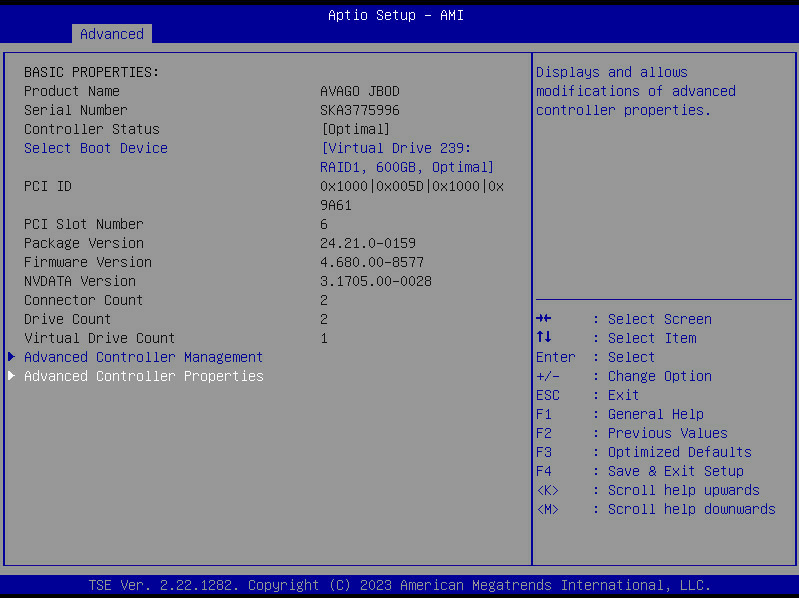Image resolution: width=799 pixels, height=598 pixels.
Task: Click the BASIC PROPERTIES heading
Action: pos(92,72)
